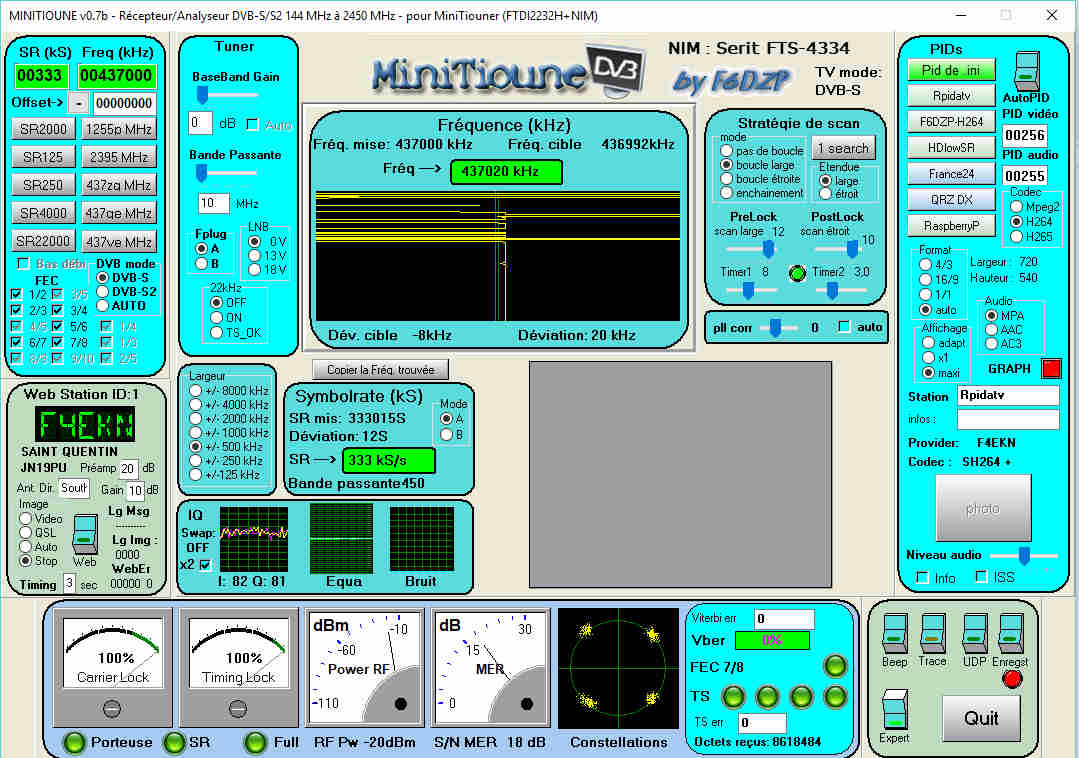The height and width of the screenshot is (758, 1079).
Task: Click the SR2000 preset button
Action: click(x=43, y=129)
